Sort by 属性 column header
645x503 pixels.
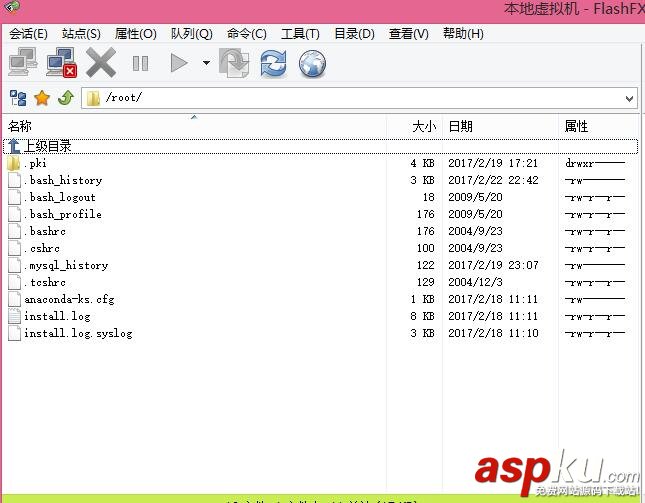coord(599,126)
